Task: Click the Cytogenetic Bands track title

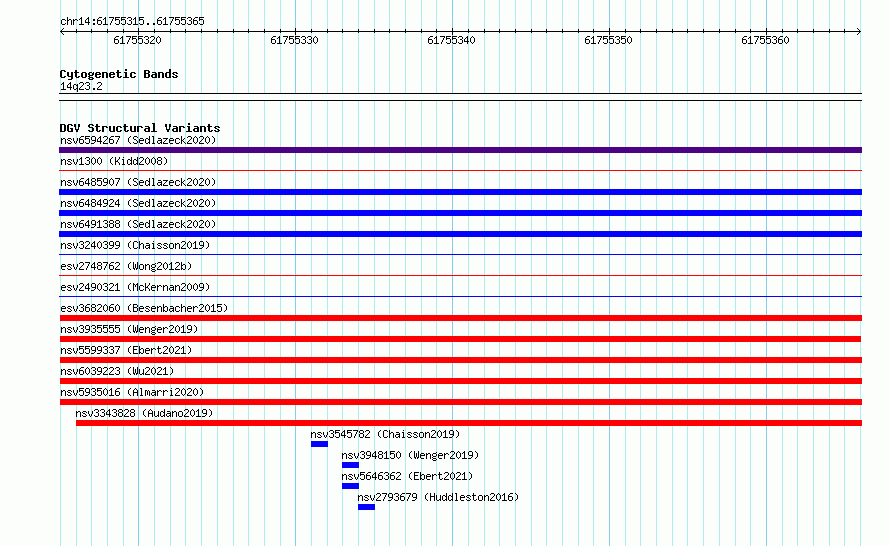Action: point(119,74)
